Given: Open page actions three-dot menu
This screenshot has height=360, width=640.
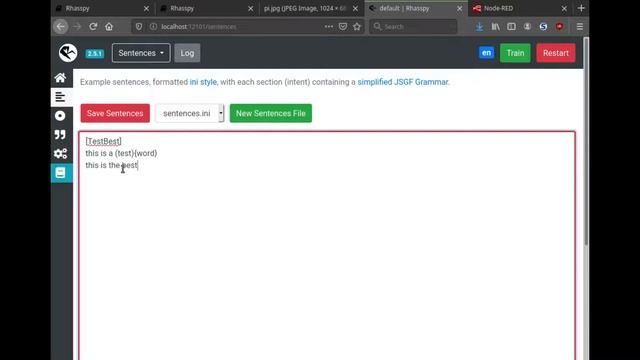Looking at the screenshot, I should pyautogui.click(x=329, y=27).
